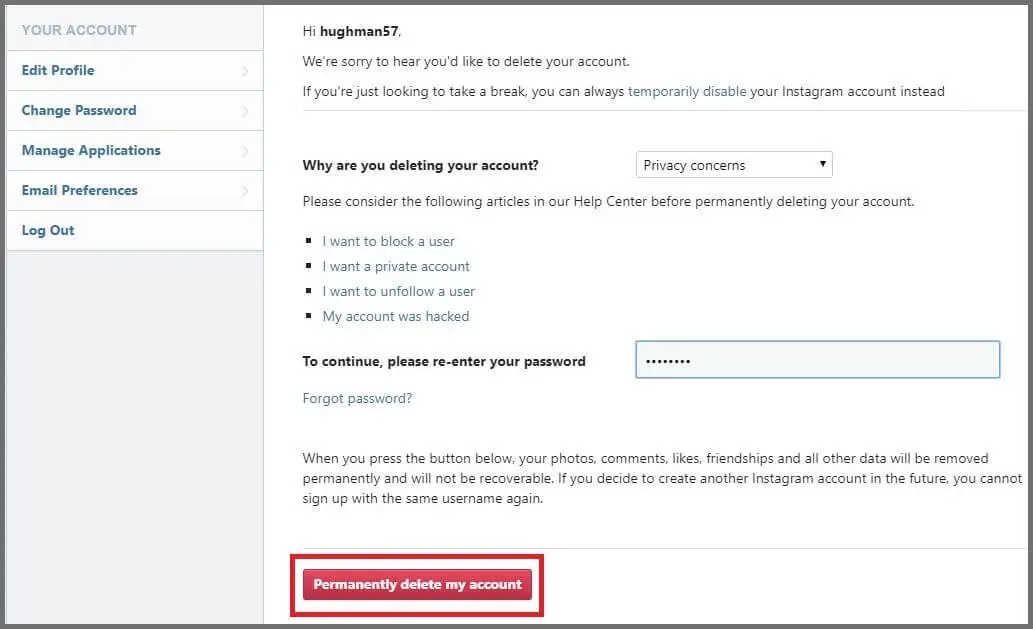Viewport: 1033px width, 629px height.
Task: Select Manage Applications in the sidebar
Action: click(91, 150)
